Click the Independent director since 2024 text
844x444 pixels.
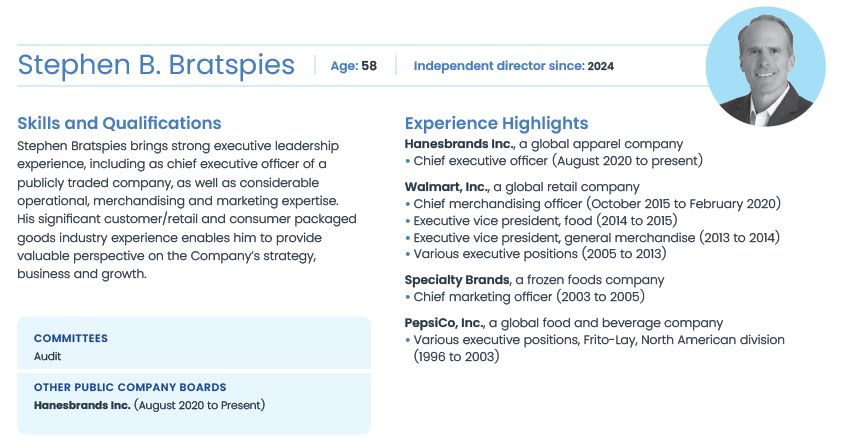tap(513, 66)
